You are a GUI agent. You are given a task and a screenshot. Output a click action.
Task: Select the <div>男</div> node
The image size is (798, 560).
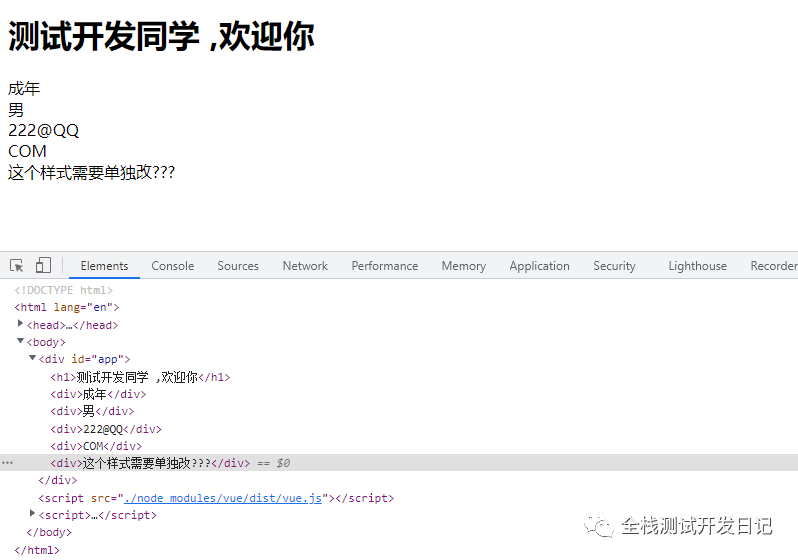[92, 411]
